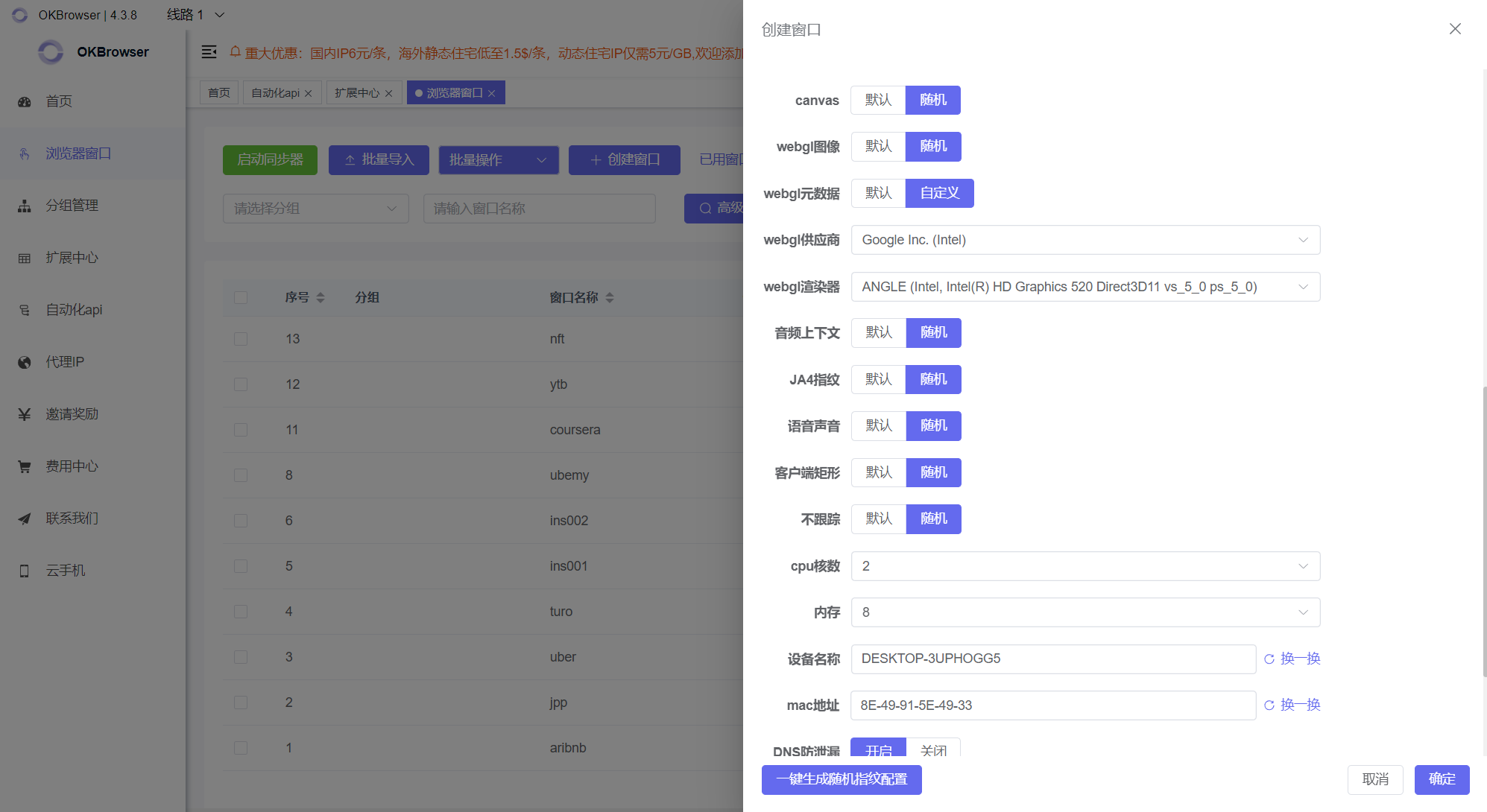Open the 邀请奖励 sidebar menu item
Screen dimensions: 1487x812
(72, 414)
